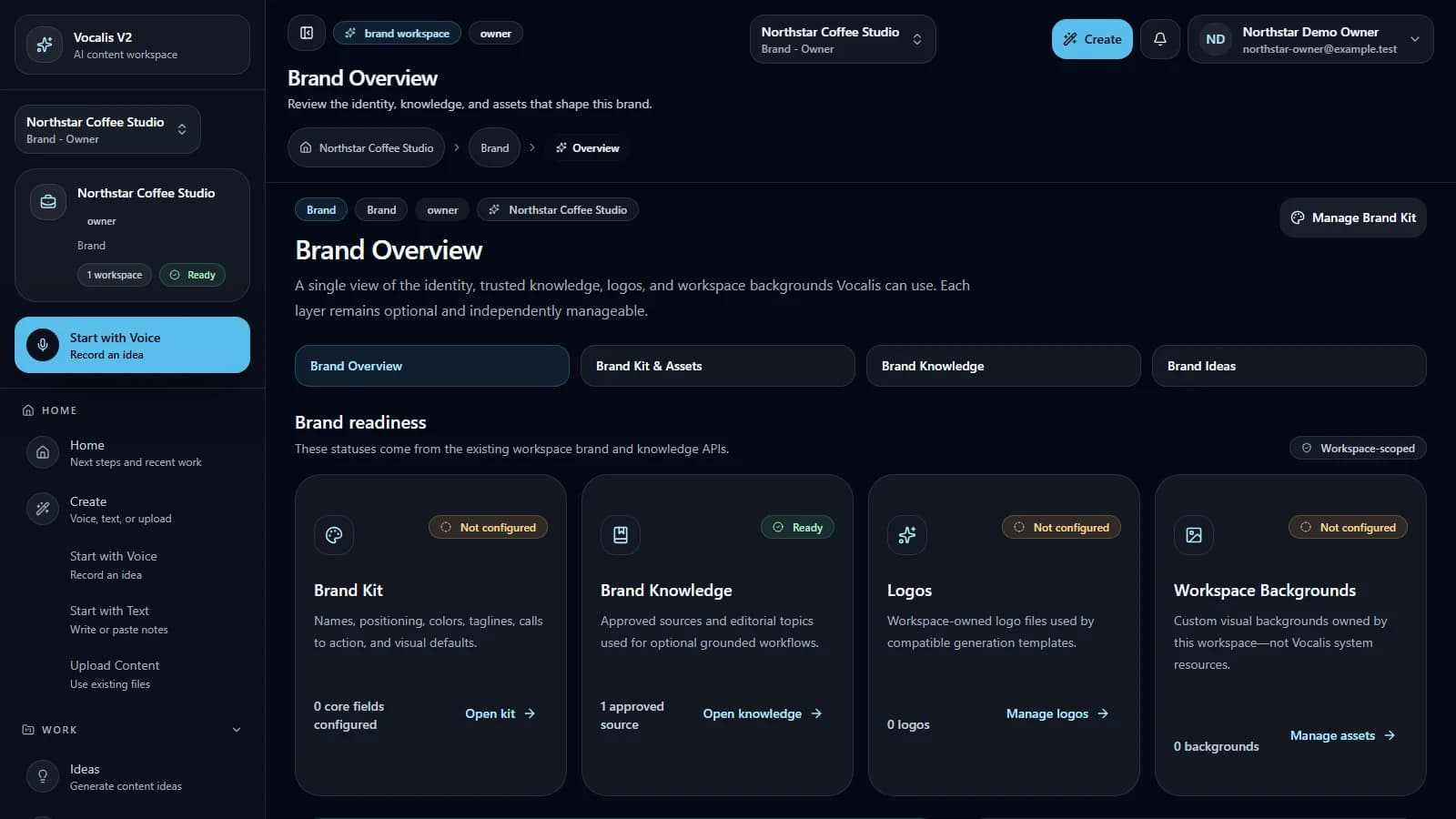Click Manage Brand Kit button
The width and height of the screenshot is (1456, 819).
1353,217
